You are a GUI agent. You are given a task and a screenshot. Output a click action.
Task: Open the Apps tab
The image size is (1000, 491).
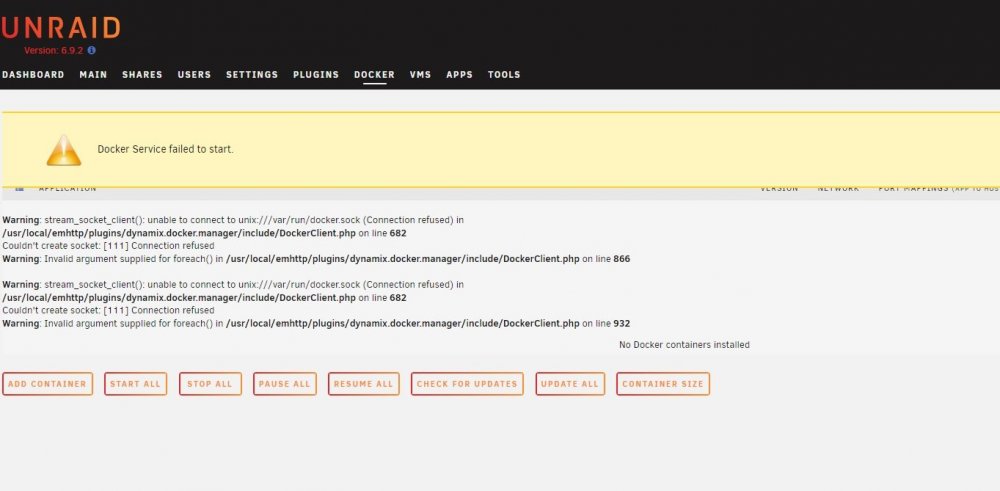459,75
